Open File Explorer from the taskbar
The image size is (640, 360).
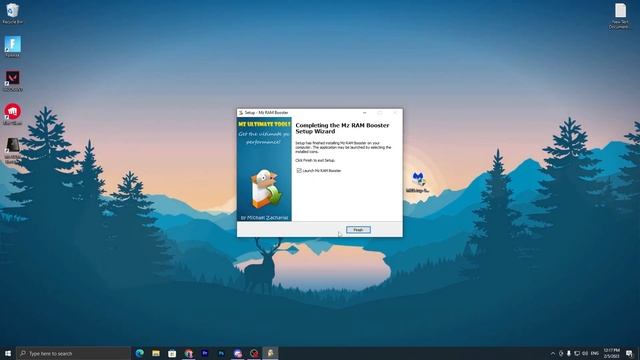tap(156, 353)
